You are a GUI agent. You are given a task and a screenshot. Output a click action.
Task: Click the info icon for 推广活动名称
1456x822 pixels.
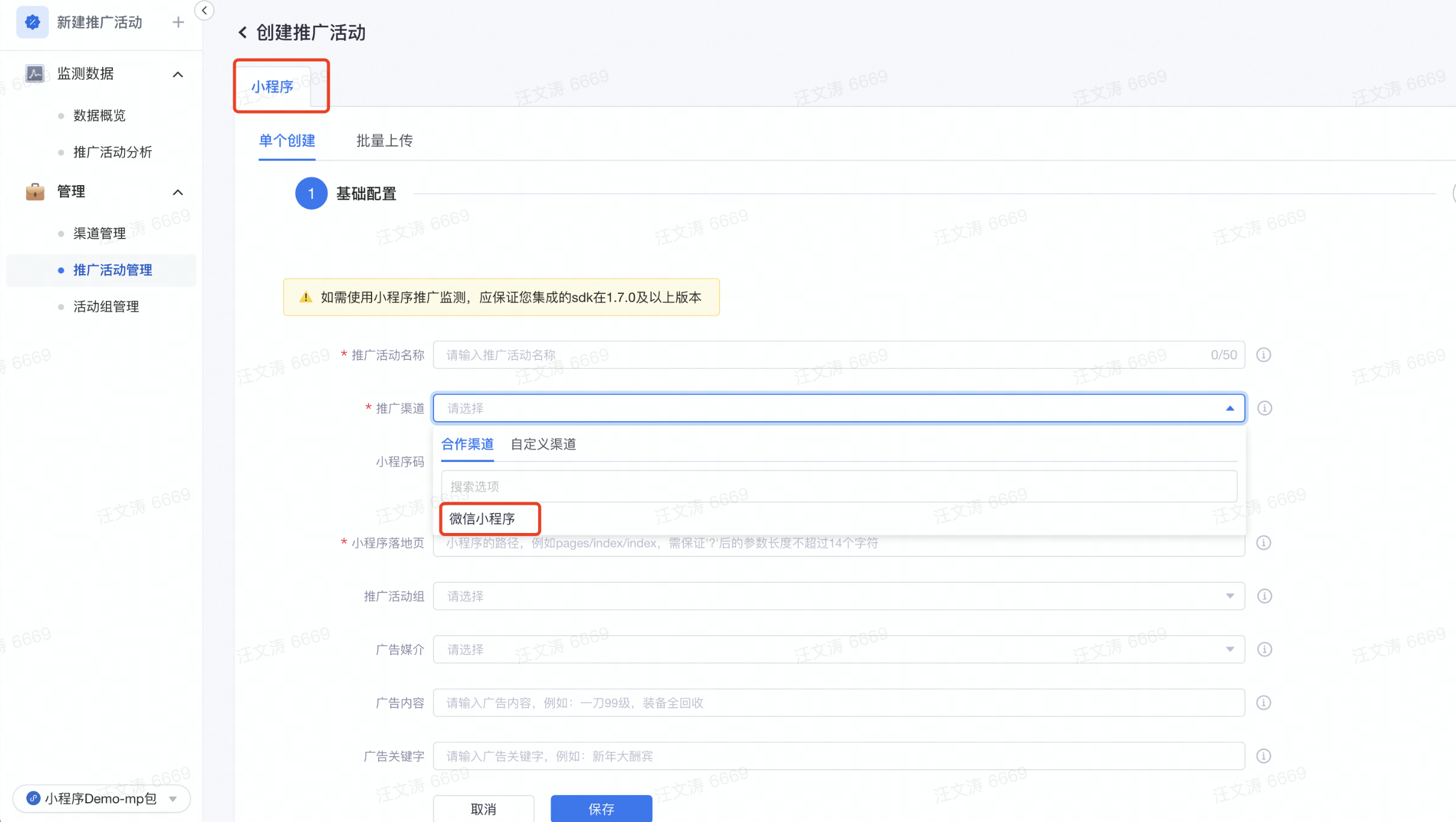point(1264,355)
